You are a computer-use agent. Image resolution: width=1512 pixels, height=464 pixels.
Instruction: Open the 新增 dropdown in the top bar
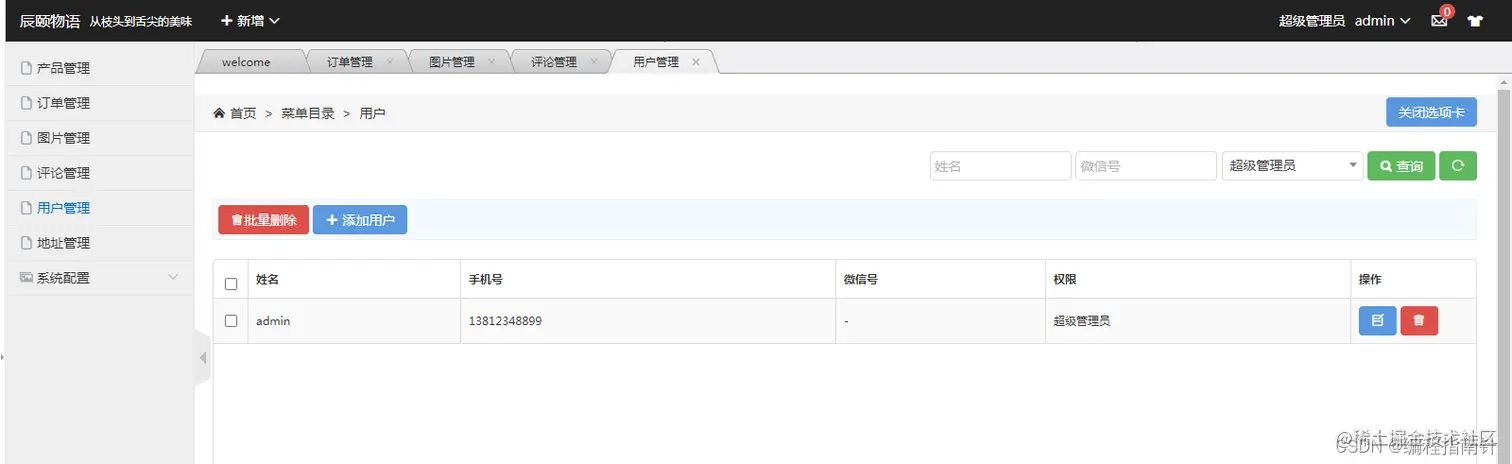250,21
